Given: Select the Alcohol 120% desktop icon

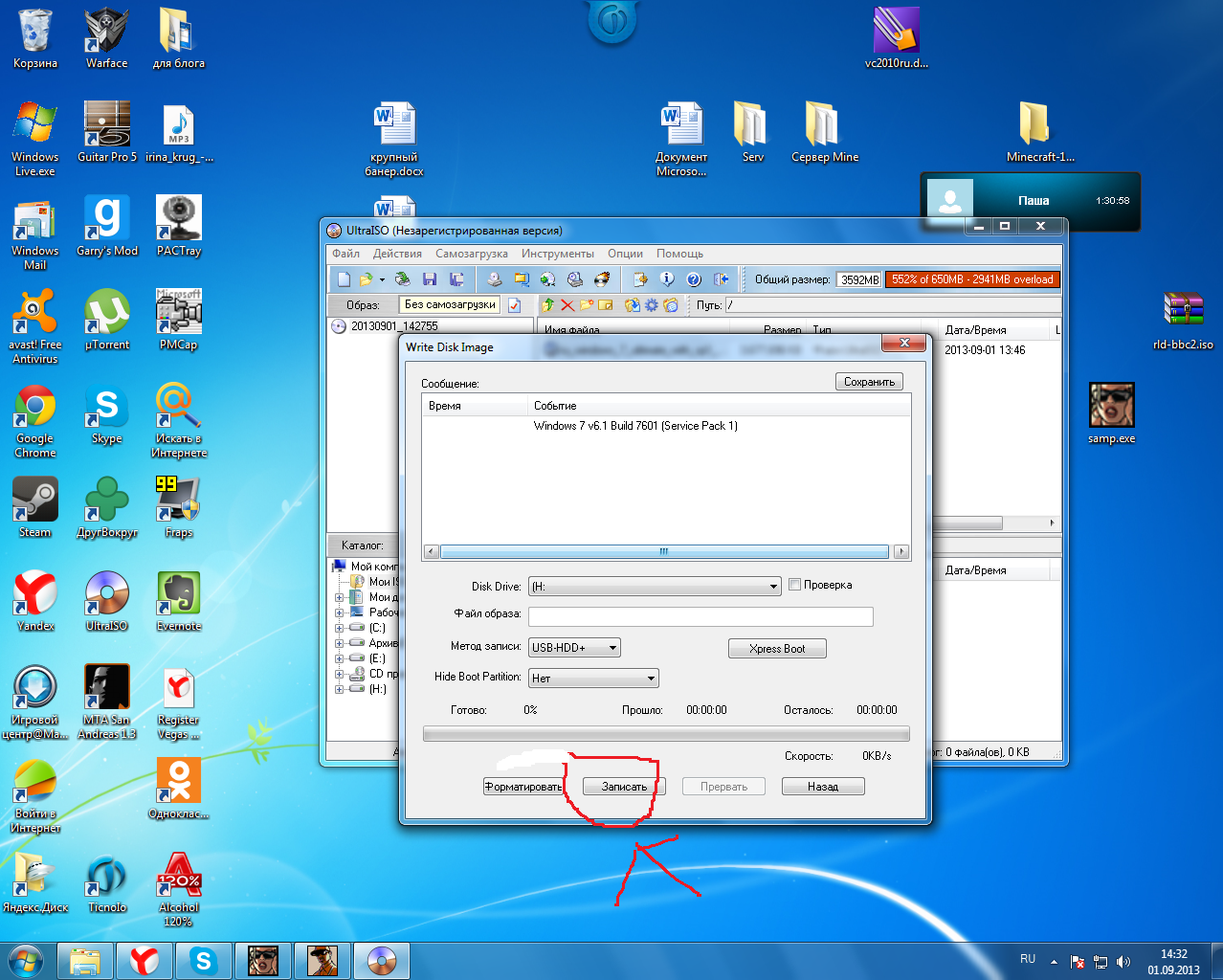Looking at the screenshot, I should click(179, 889).
